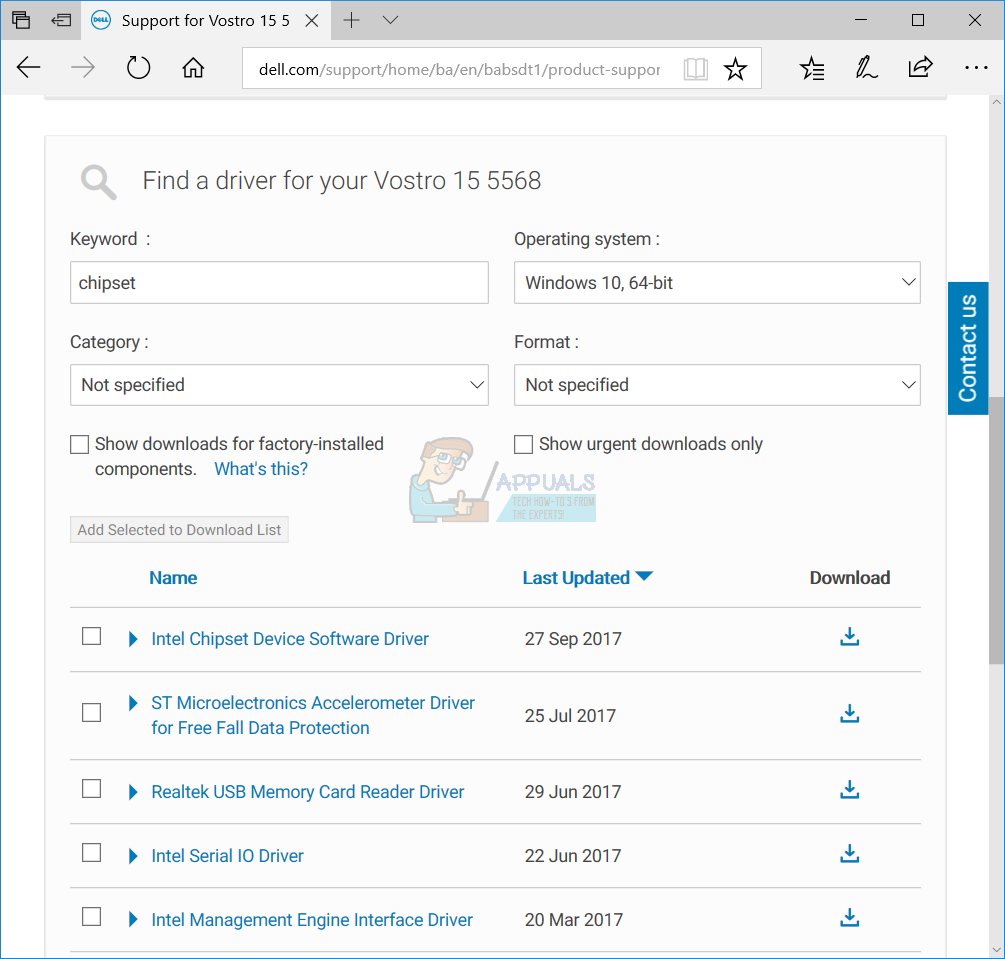
Task: Check Intel Chipset Device Software Driver box
Action: pyautogui.click(x=92, y=636)
